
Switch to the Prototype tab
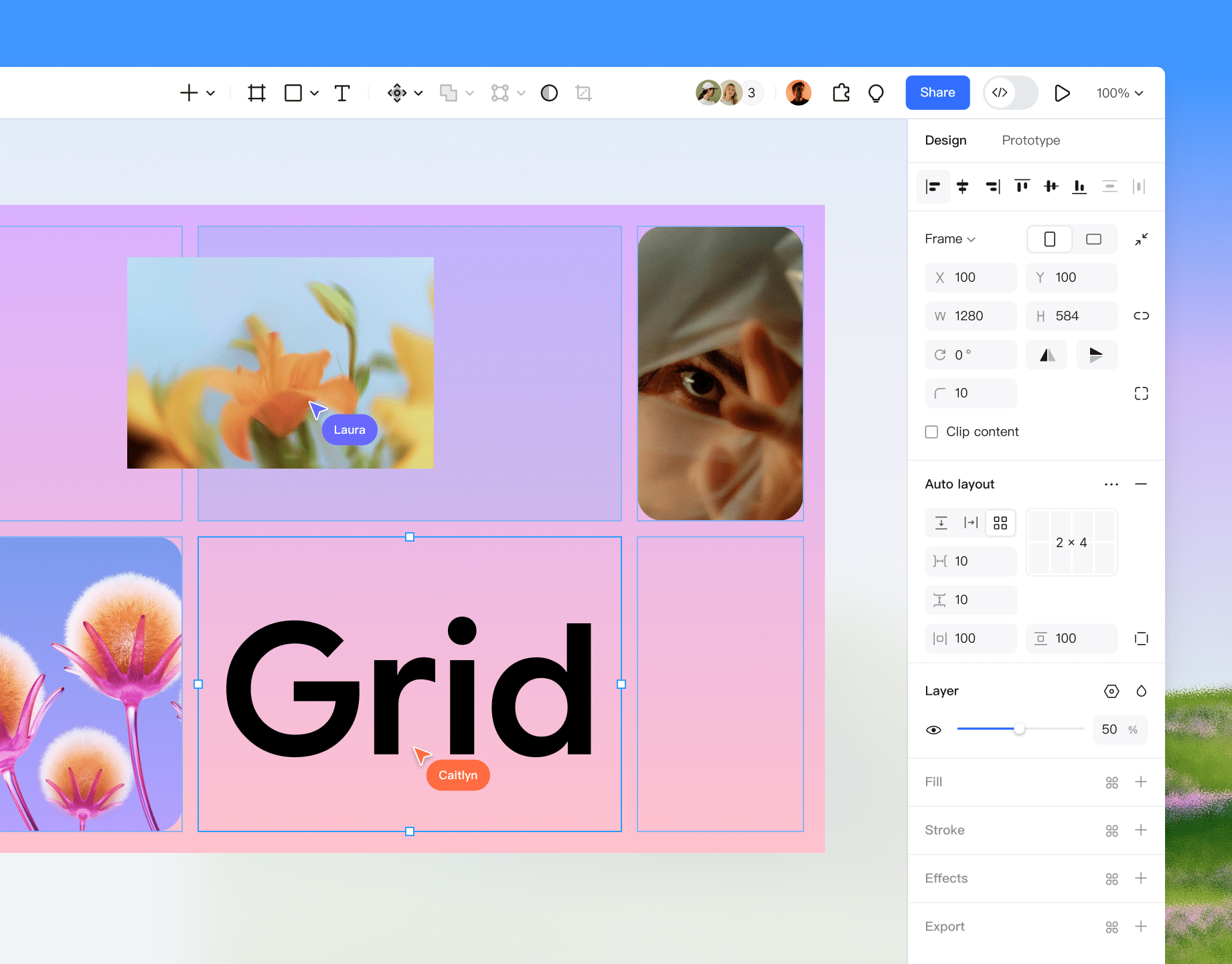point(1030,141)
